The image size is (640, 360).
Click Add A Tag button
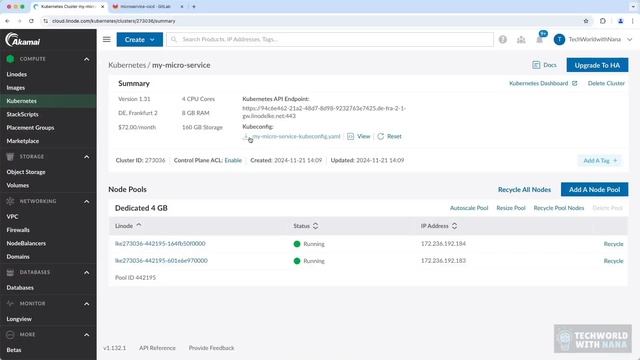(x=600, y=160)
